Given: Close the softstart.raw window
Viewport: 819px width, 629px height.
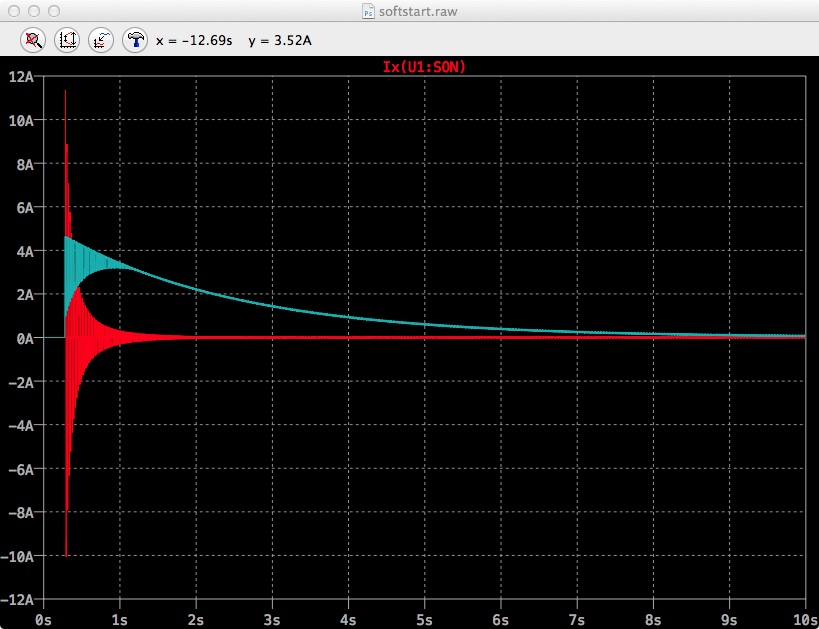Looking at the screenshot, I should pos(14,11).
